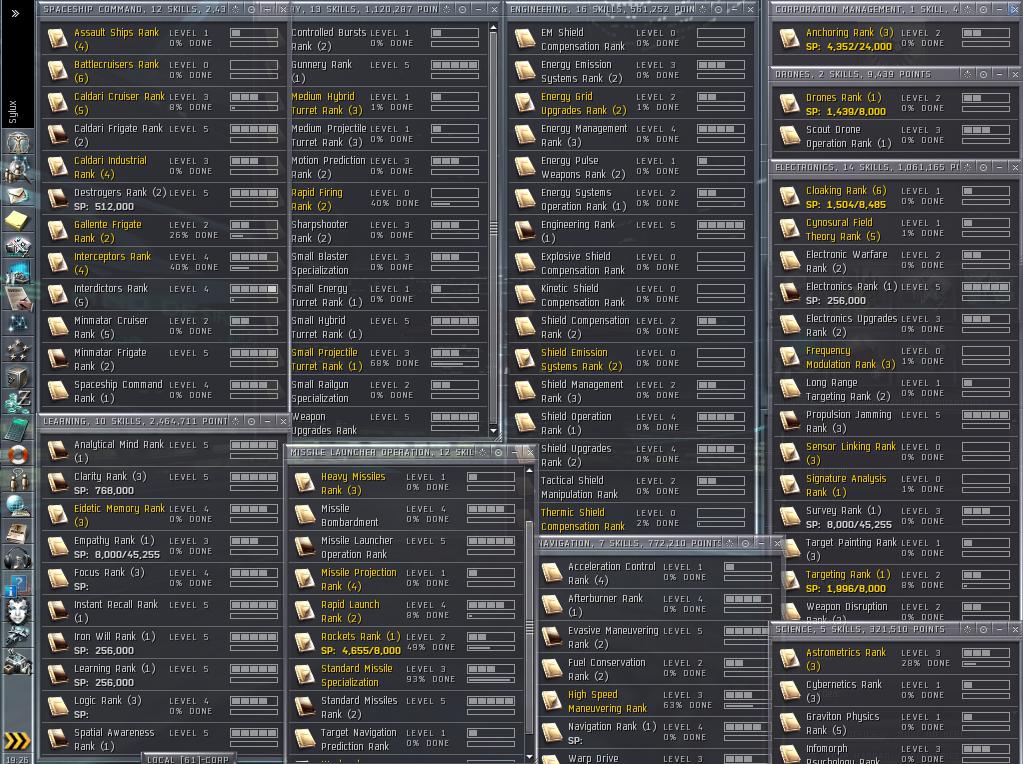
Task: Click the Caldari Frigate skill book icon
Action: [57, 134]
